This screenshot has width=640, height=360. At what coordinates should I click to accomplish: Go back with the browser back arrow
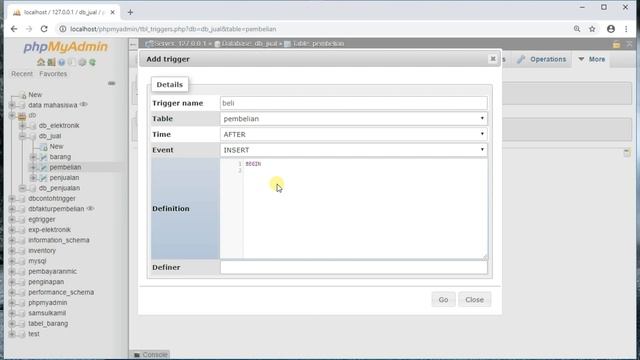tap(14, 29)
